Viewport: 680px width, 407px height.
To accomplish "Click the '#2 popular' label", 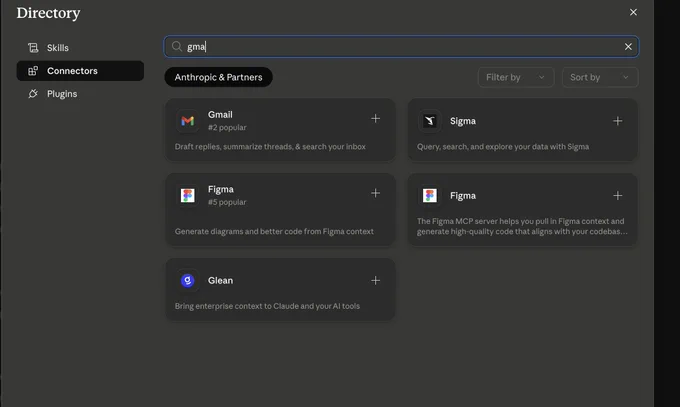I will click(227, 128).
